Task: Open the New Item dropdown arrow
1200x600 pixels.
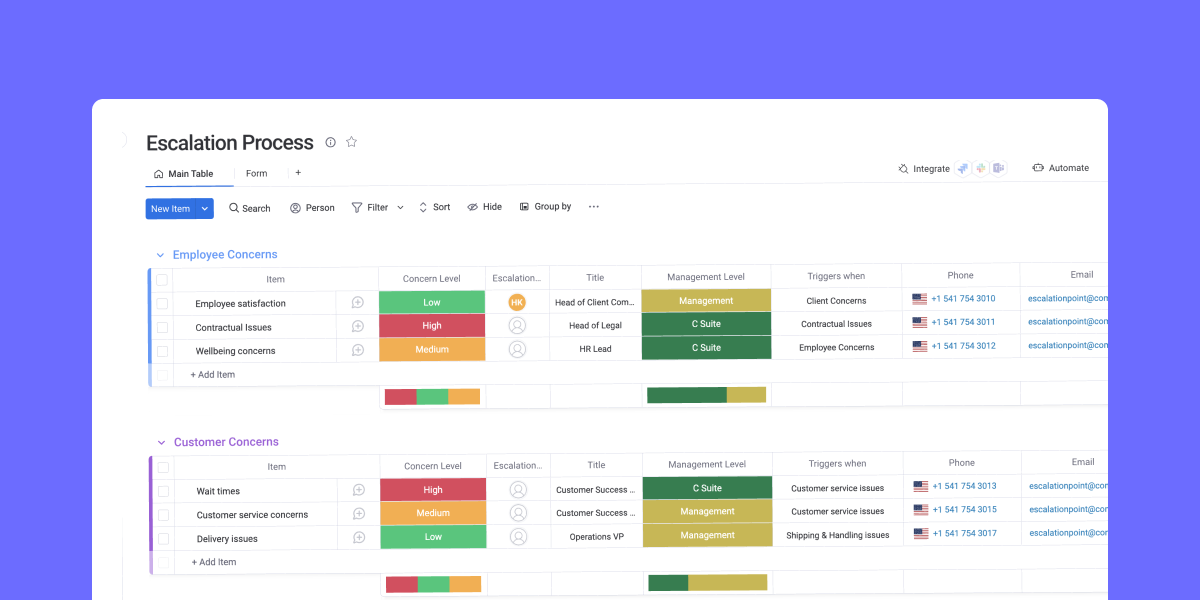Action: [205, 208]
